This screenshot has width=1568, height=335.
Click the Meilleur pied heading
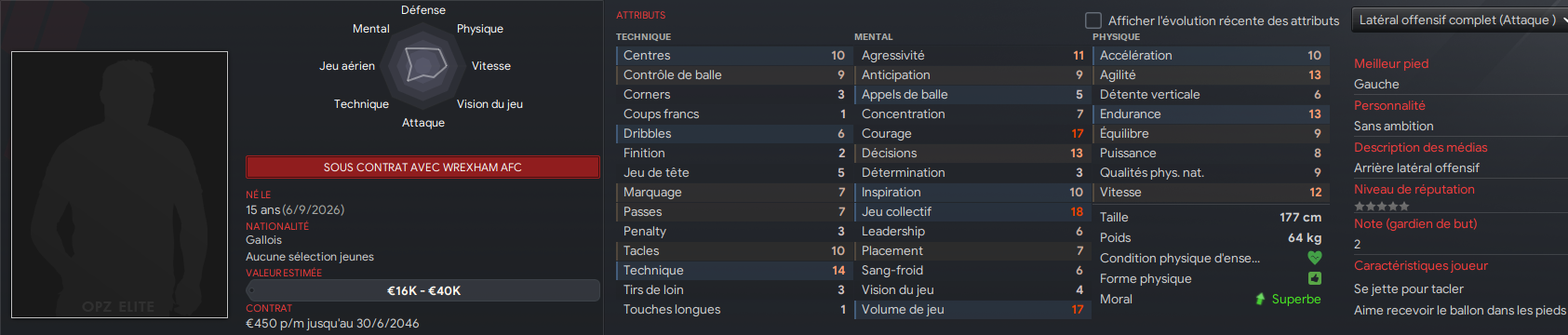(x=1390, y=63)
